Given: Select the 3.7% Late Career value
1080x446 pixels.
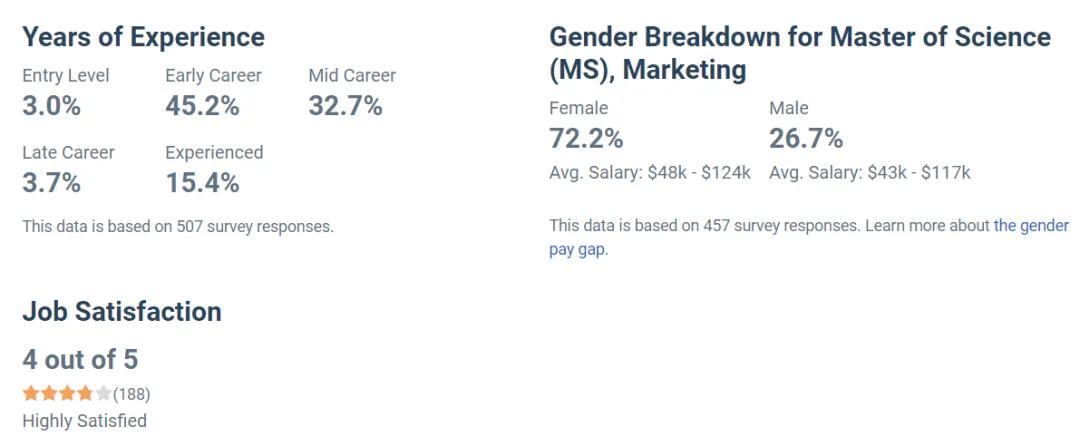Looking at the screenshot, I should [51, 183].
